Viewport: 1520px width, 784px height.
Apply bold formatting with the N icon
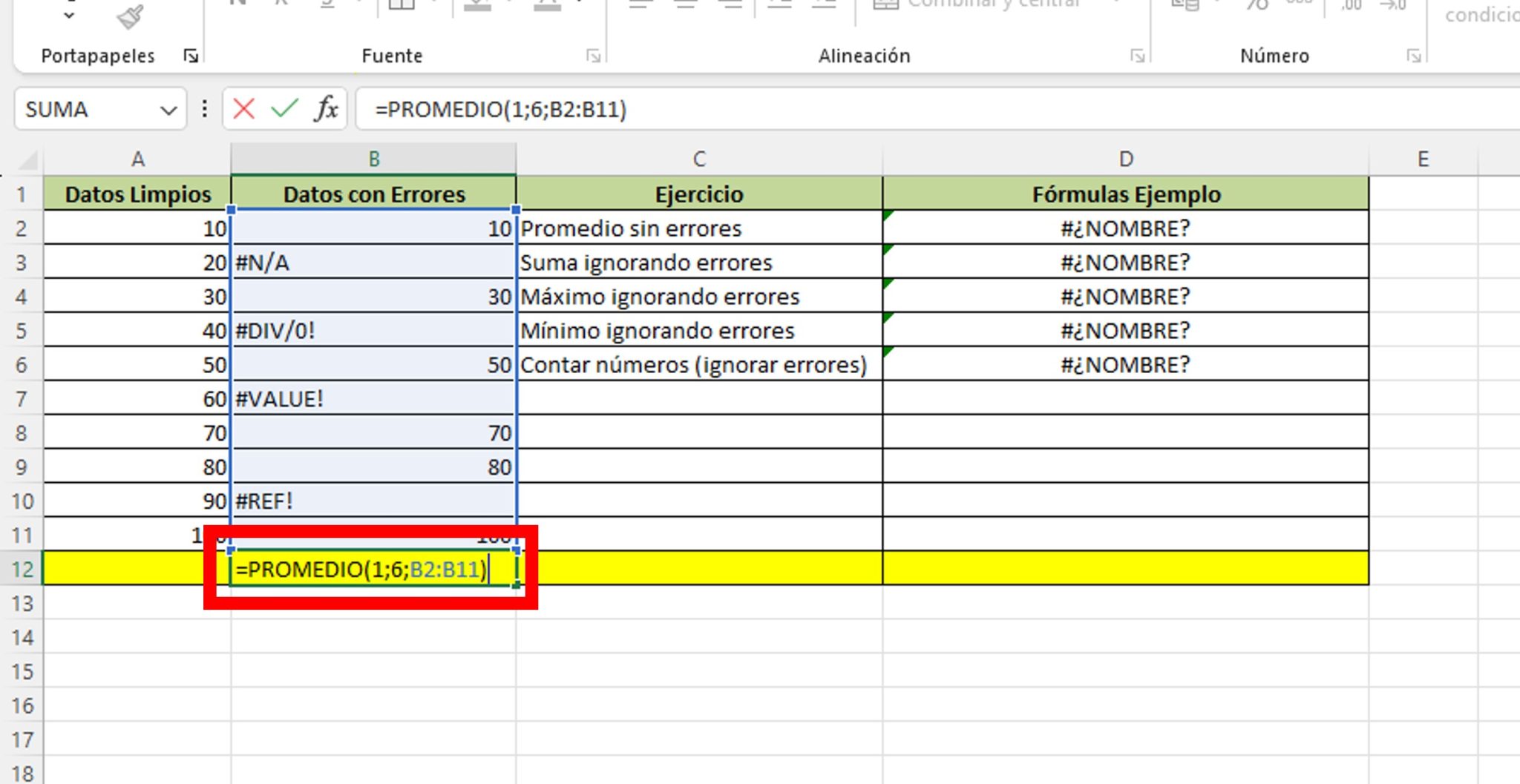tap(239, 4)
